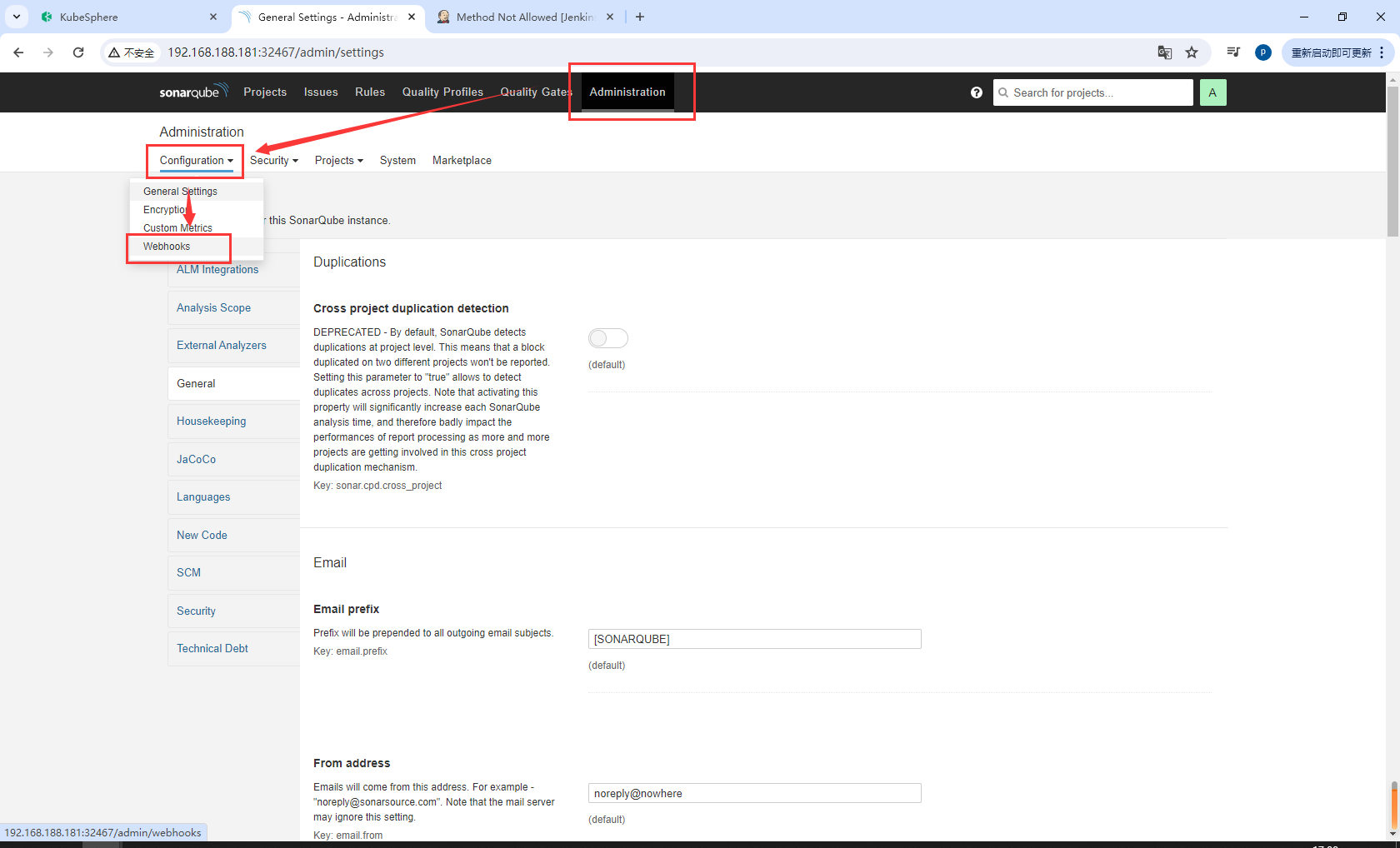The image size is (1400, 848).
Task: Close the General Settings tab
Action: (x=412, y=17)
